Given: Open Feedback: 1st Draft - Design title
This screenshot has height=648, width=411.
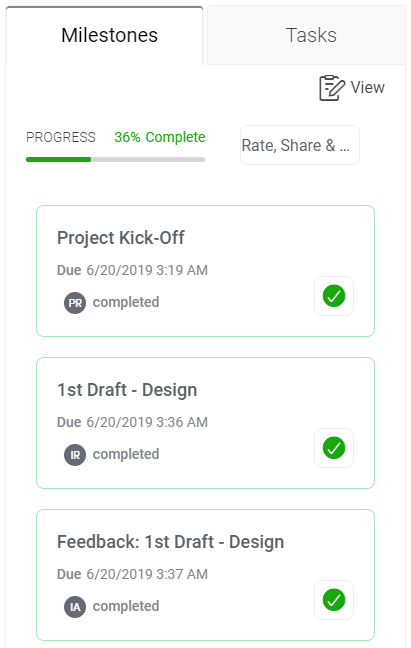Looking at the screenshot, I should click(170, 542).
